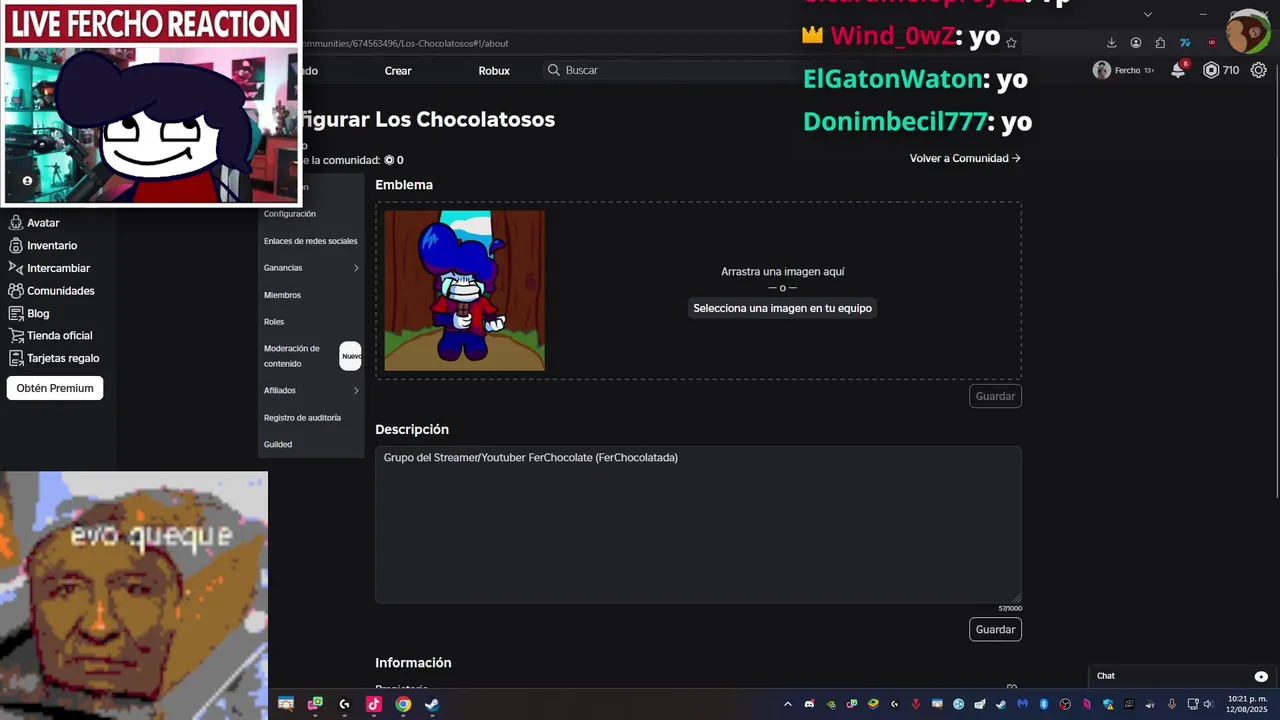Screen dimensions: 1280x720
Task: Open Guilded in the settings menu
Action: coord(278,444)
